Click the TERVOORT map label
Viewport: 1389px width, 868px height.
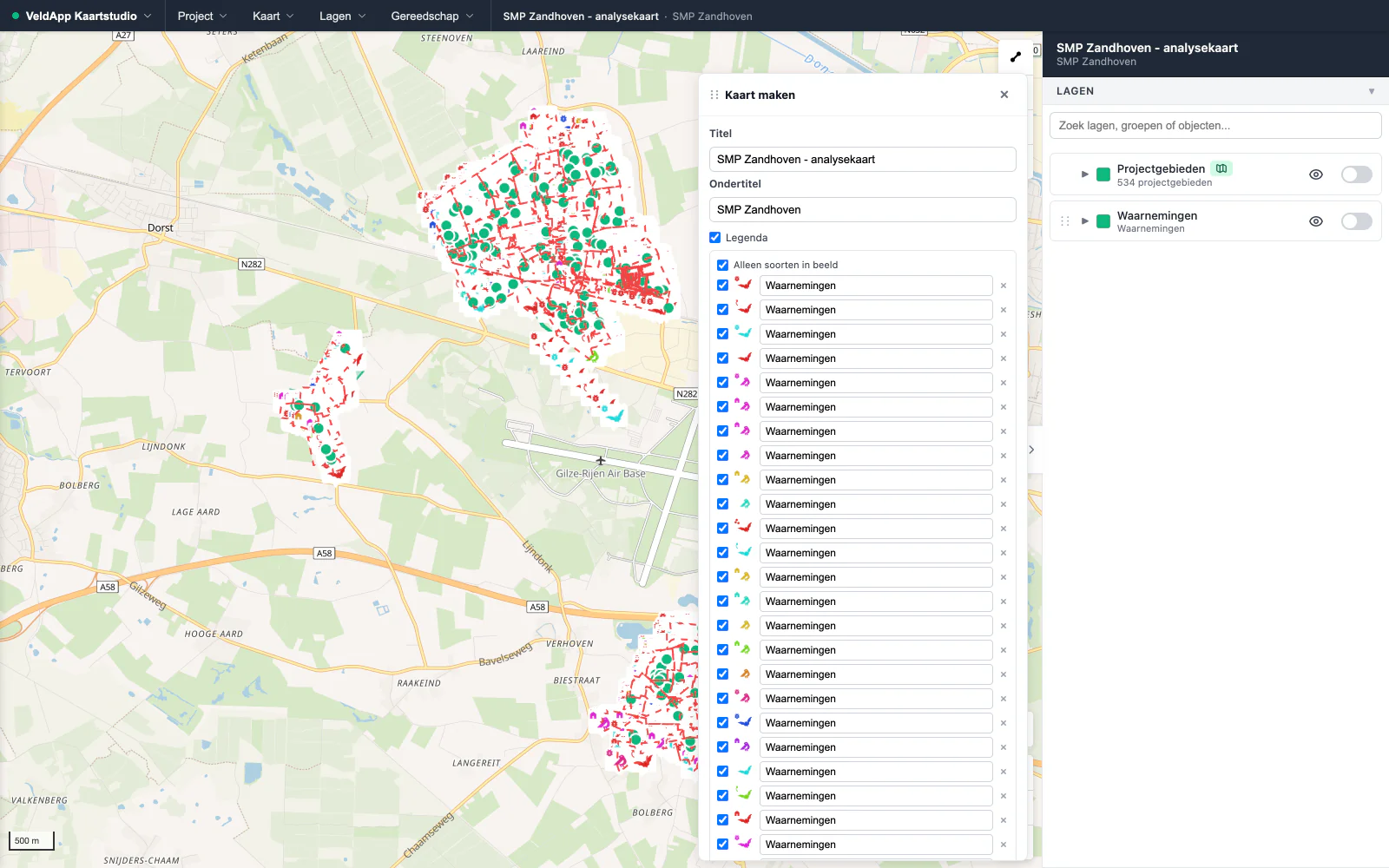click(x=29, y=372)
